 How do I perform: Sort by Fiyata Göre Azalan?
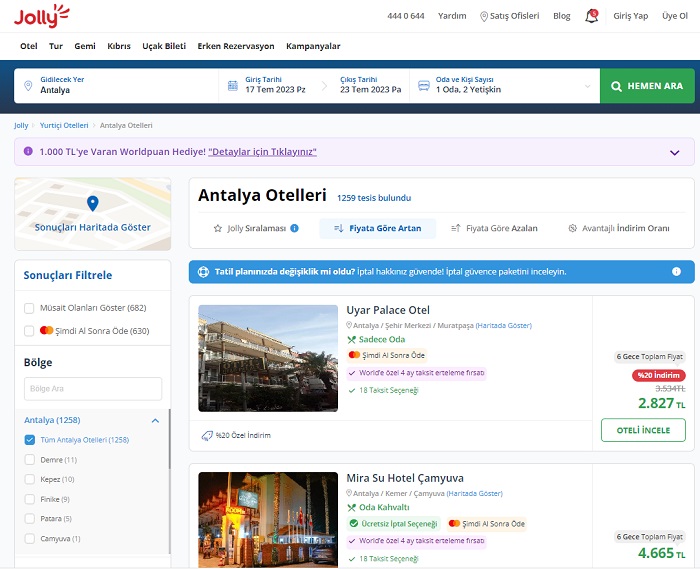tap(494, 228)
